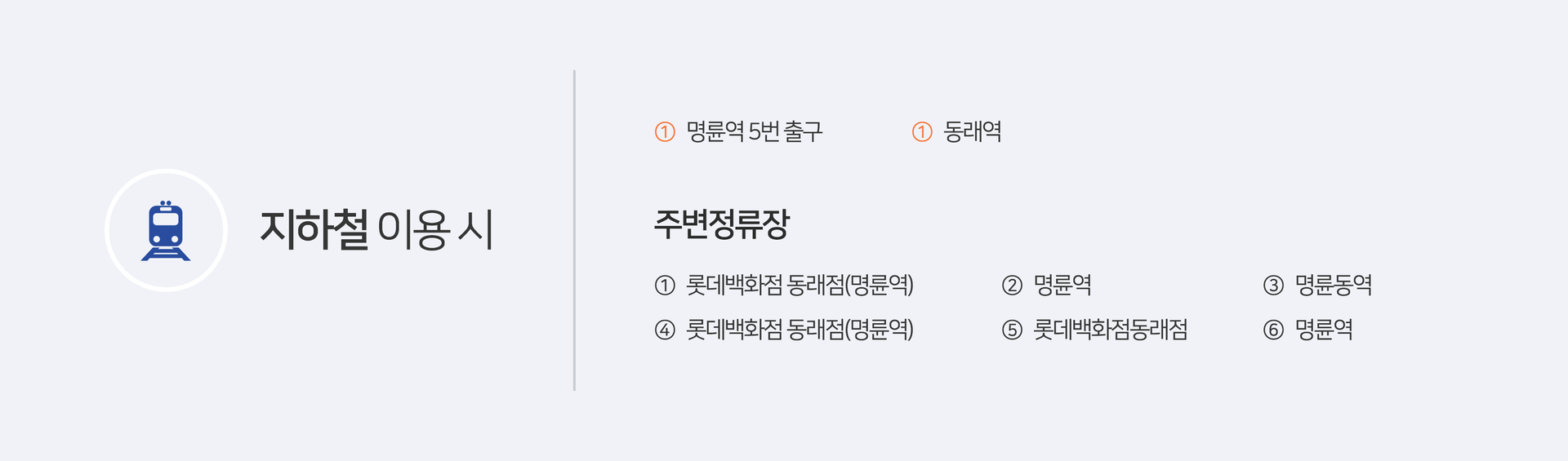This screenshot has height=461, width=1568.
Task: Select the orange circled 1 beside 동래역
Action: tap(922, 131)
